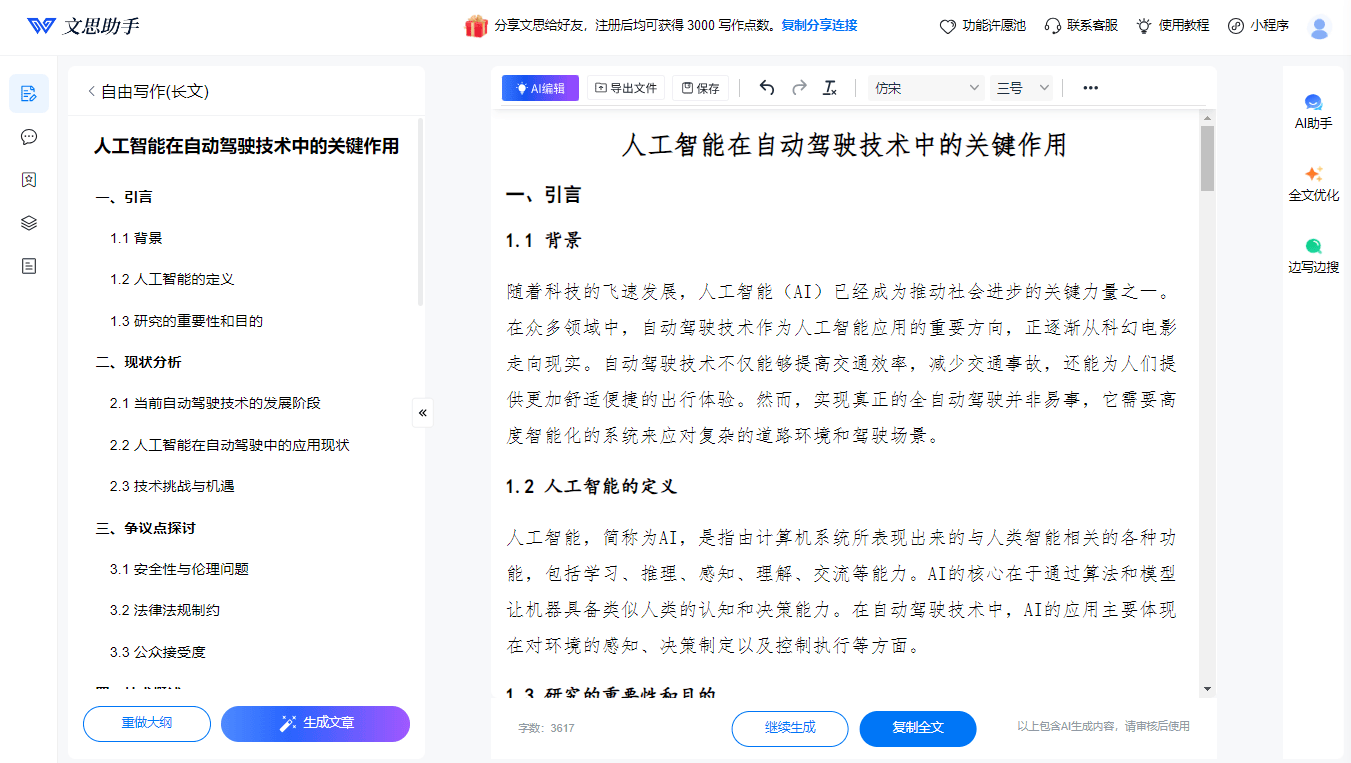
Task: Open the chat bubble icon in left sidebar
Action: click(29, 137)
